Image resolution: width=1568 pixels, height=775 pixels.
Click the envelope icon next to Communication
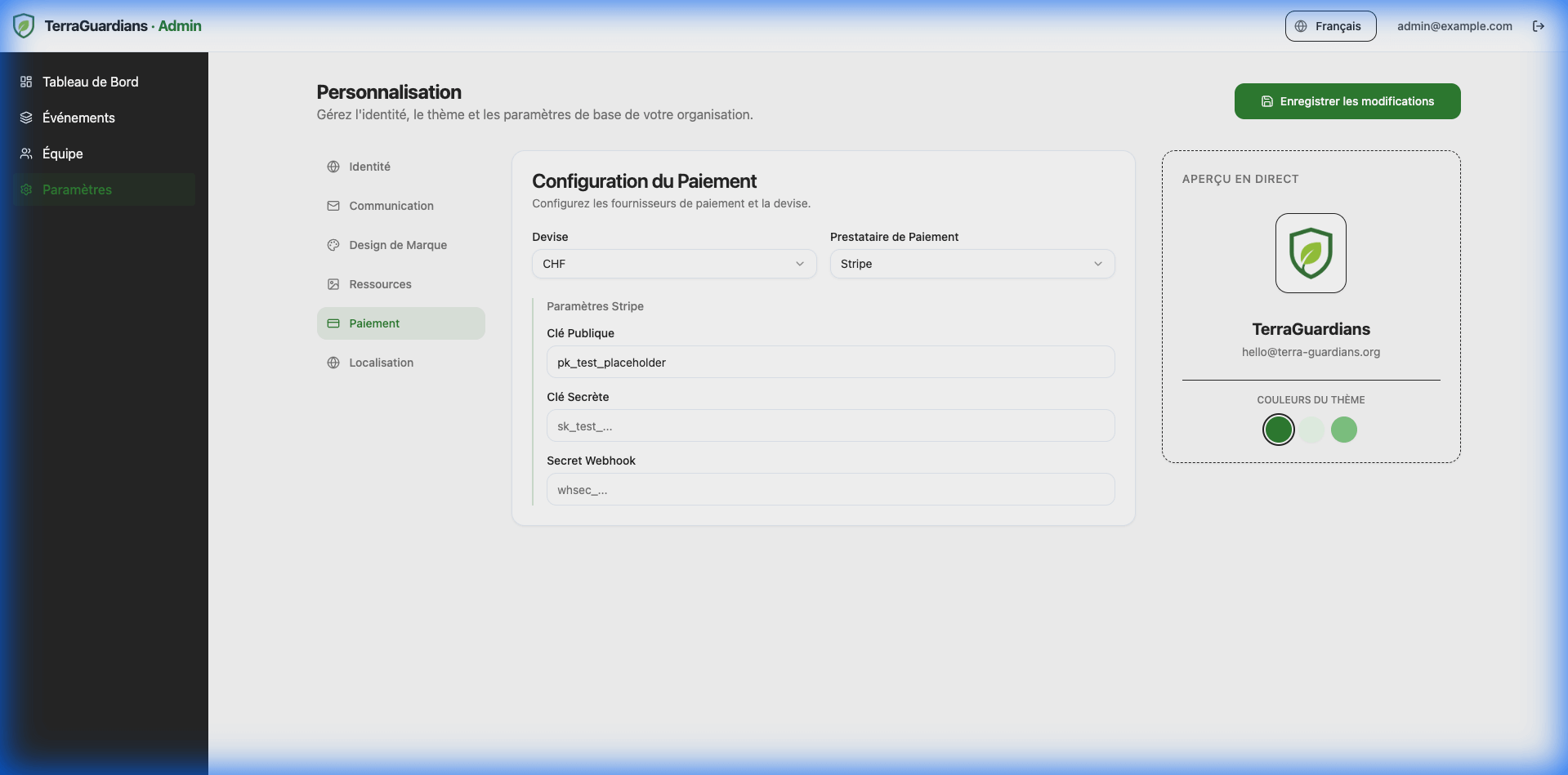(333, 206)
